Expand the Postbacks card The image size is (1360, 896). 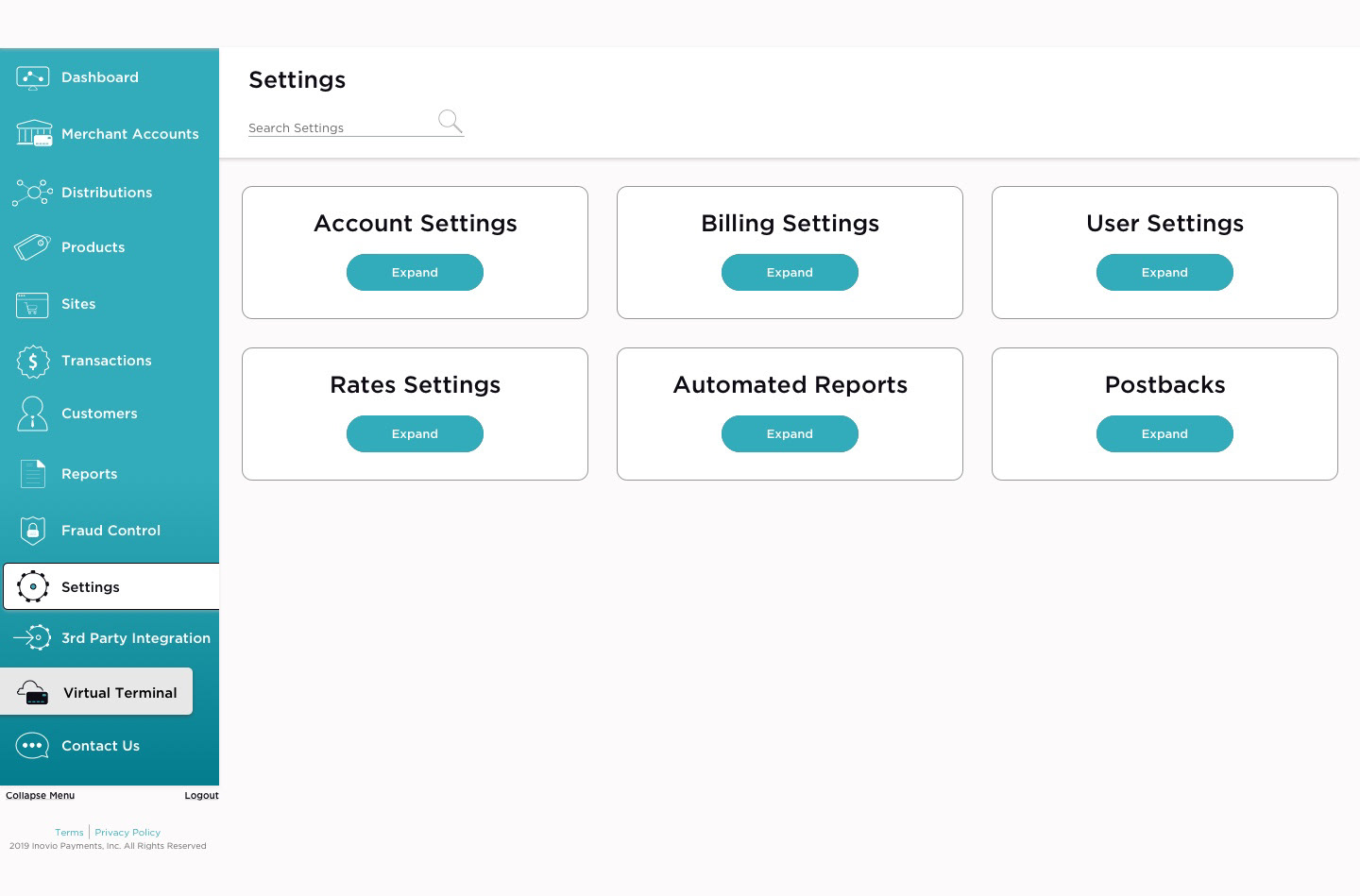pos(1164,434)
